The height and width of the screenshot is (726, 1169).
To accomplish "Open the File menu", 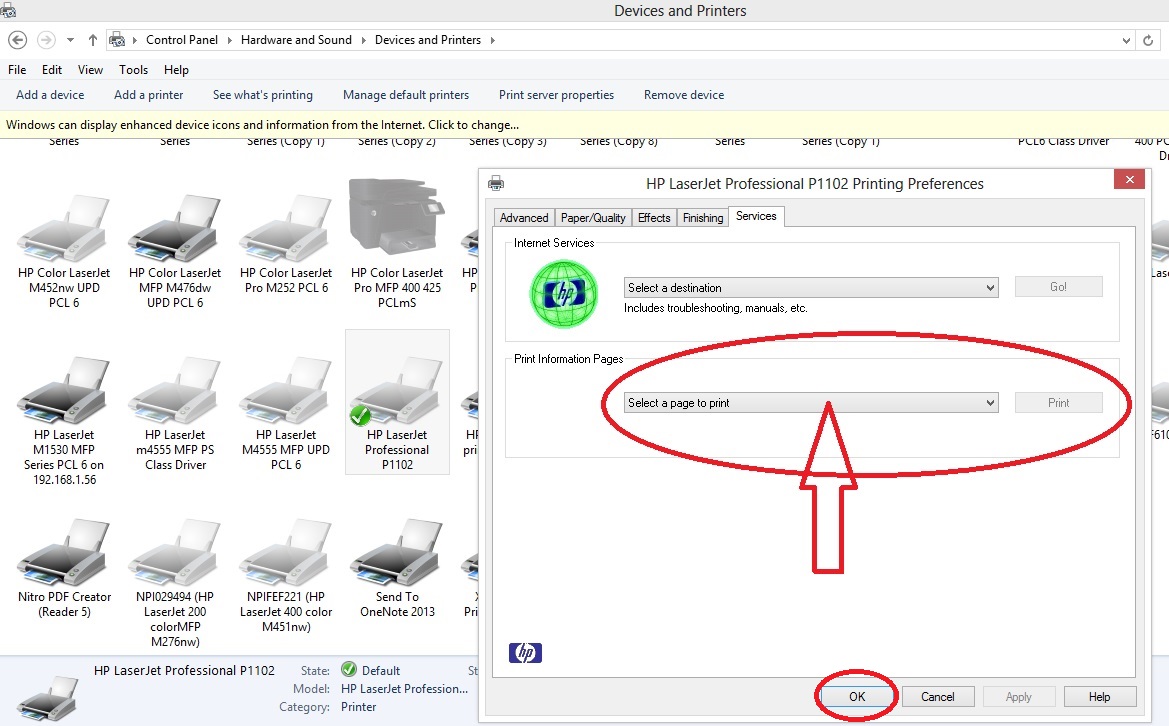I will point(17,70).
